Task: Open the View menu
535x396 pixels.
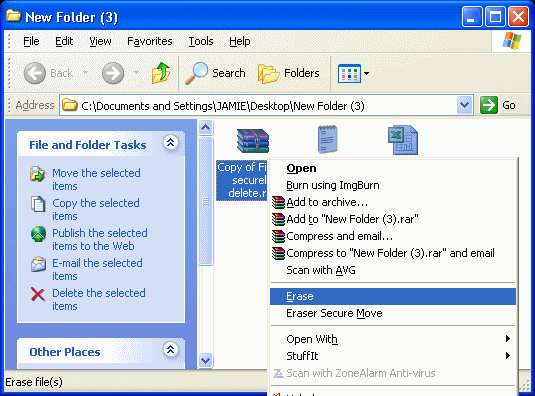Action: (100, 42)
